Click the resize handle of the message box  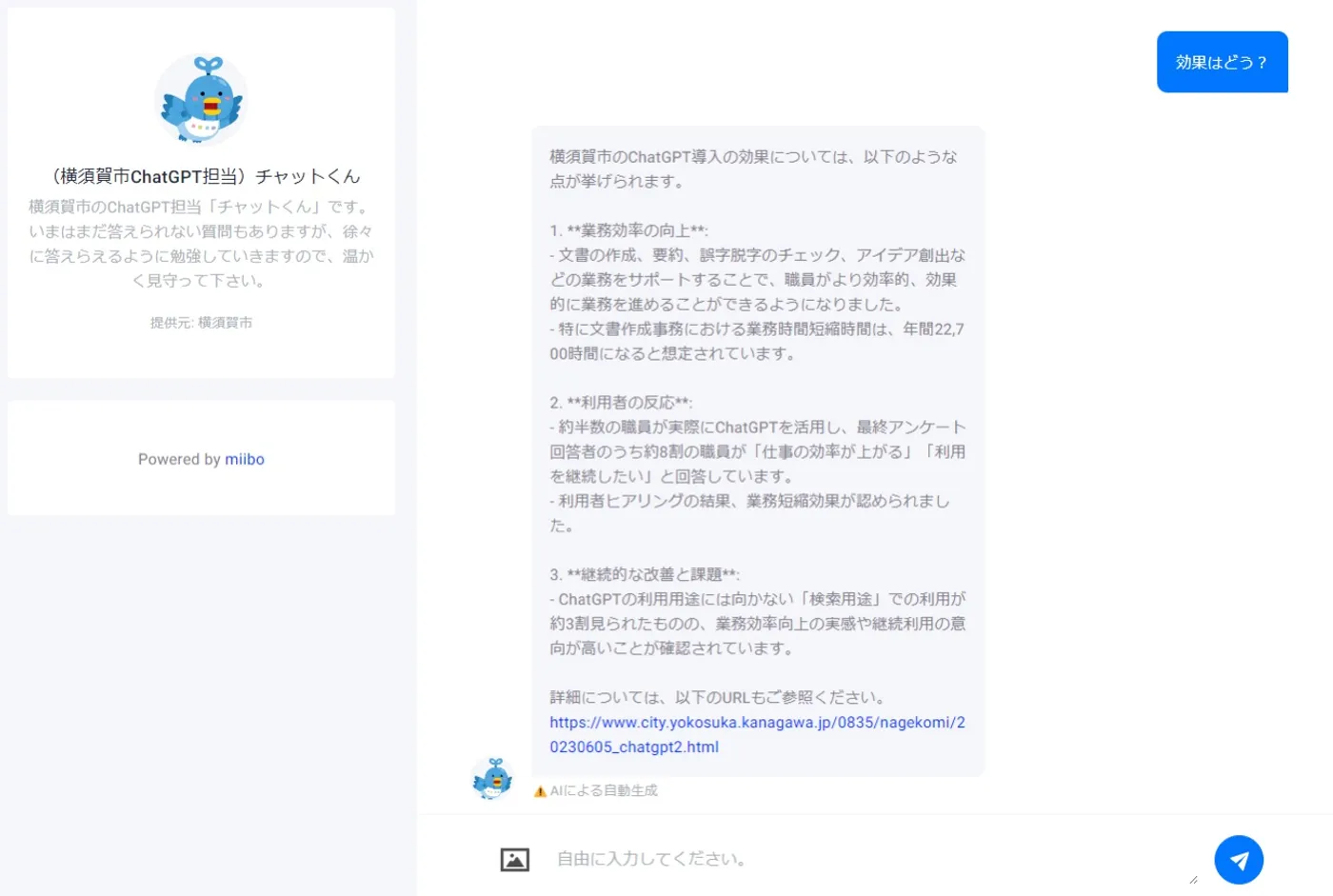(1193, 880)
